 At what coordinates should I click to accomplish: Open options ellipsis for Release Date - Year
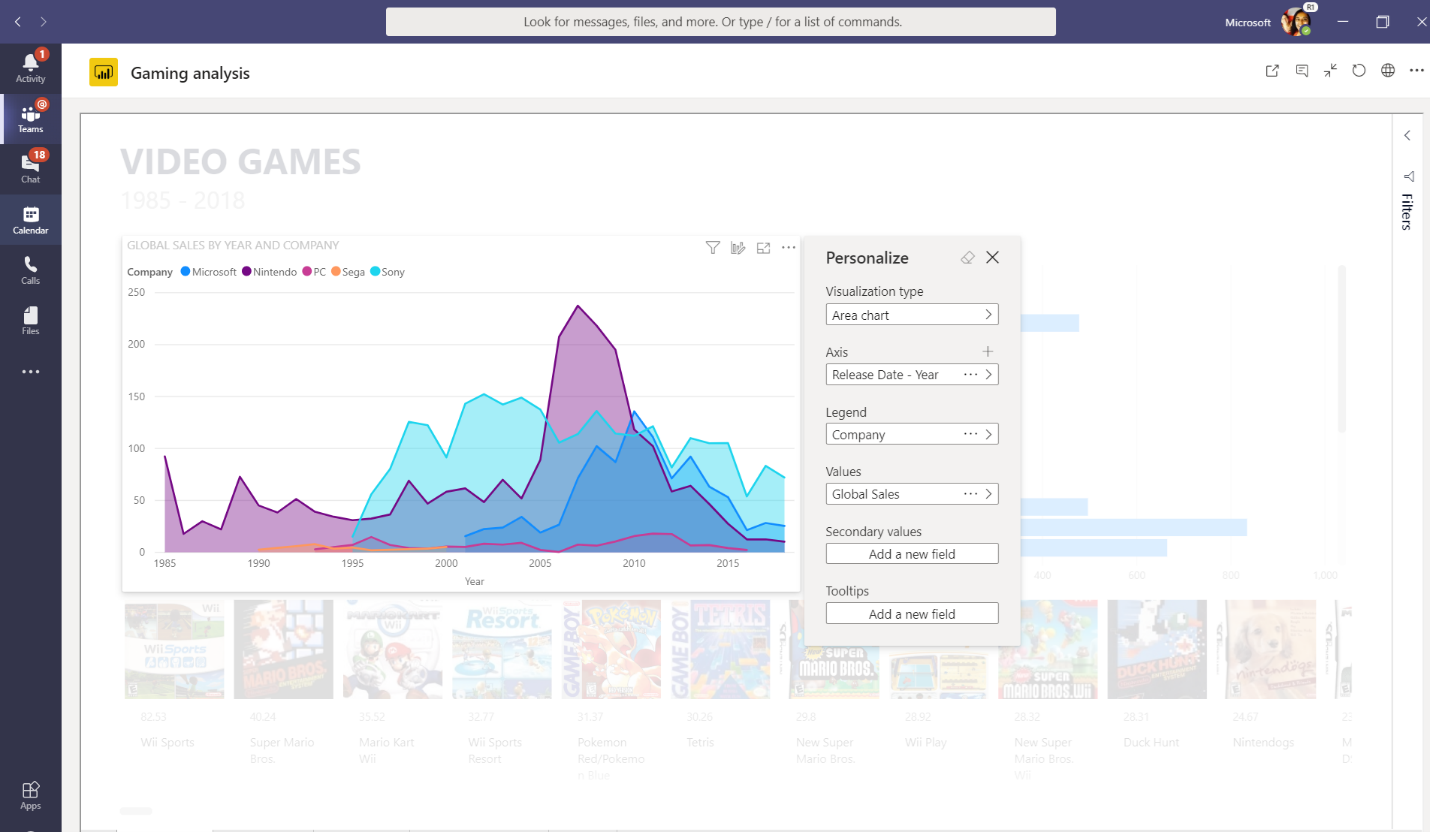pos(970,374)
